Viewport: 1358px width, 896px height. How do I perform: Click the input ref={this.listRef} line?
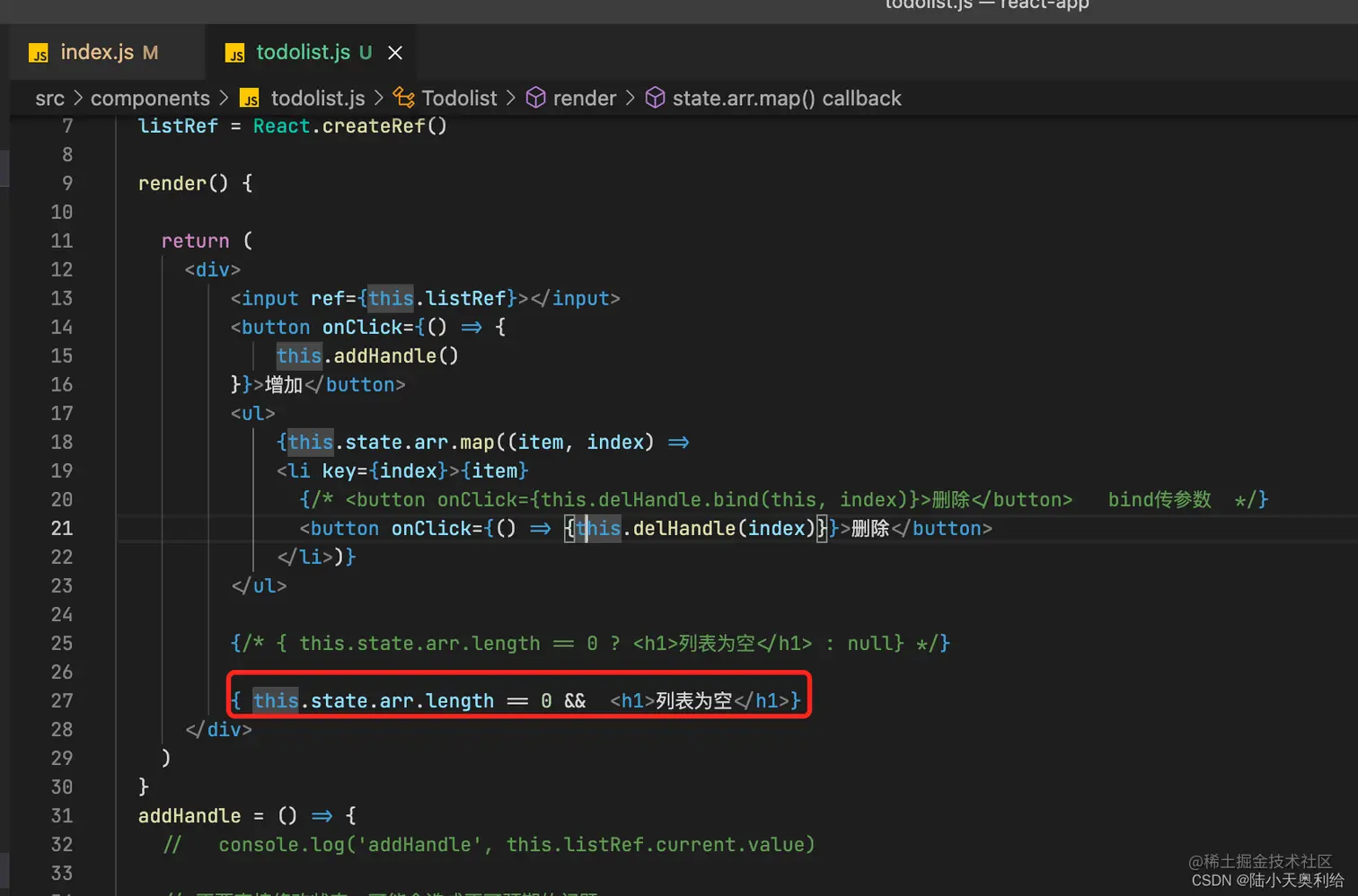(x=425, y=298)
